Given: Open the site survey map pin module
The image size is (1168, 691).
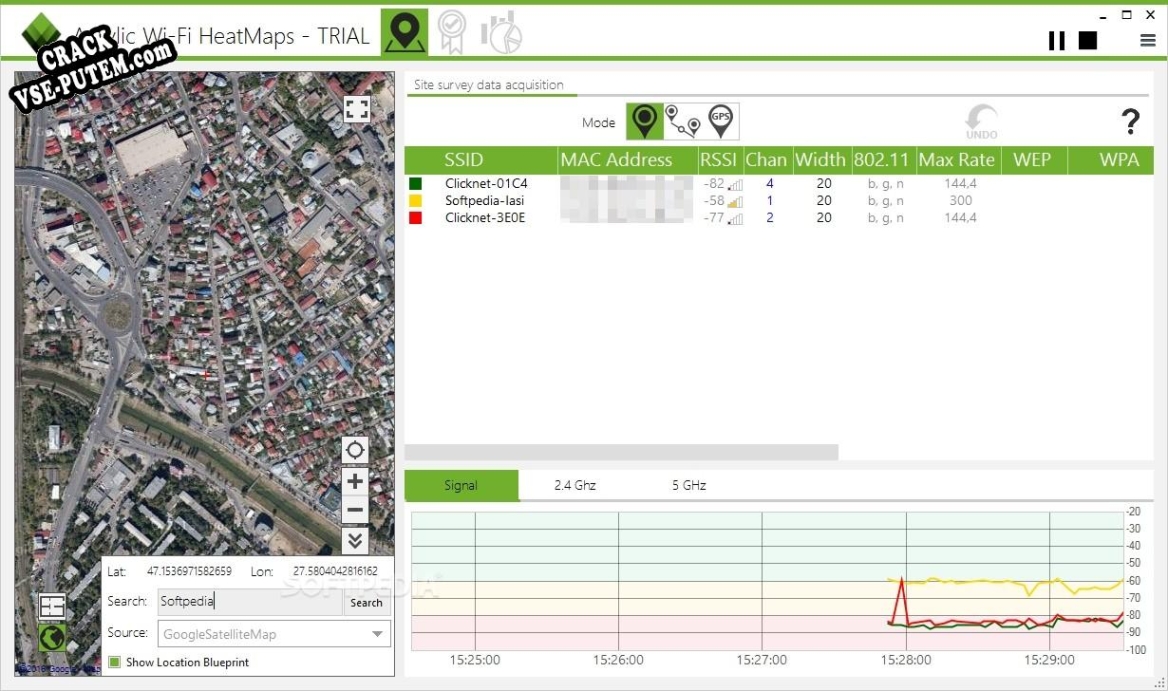Looking at the screenshot, I should [x=404, y=33].
